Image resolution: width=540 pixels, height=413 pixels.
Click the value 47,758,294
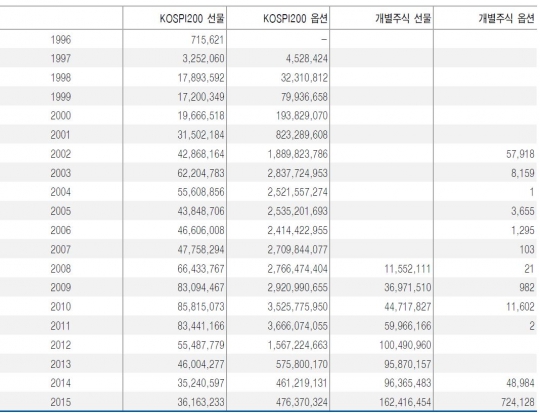(201, 250)
